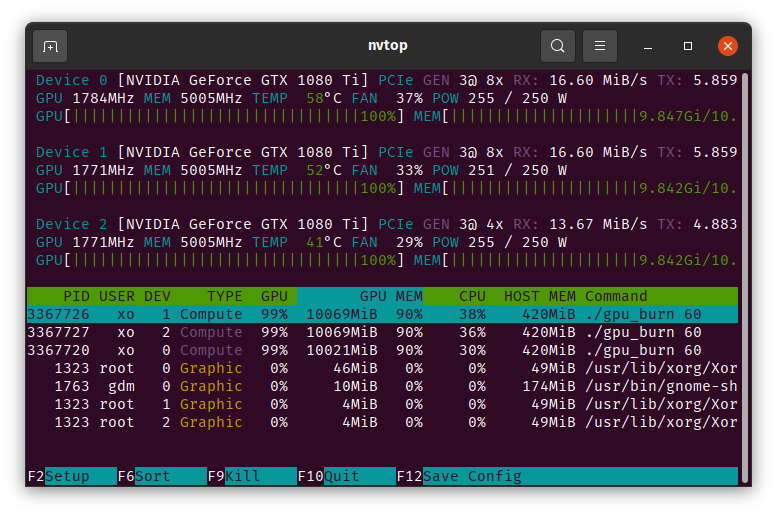Screen dimensions: 777x515
Task: Click the 10MiB GPU memory cell
Action: tap(355, 386)
